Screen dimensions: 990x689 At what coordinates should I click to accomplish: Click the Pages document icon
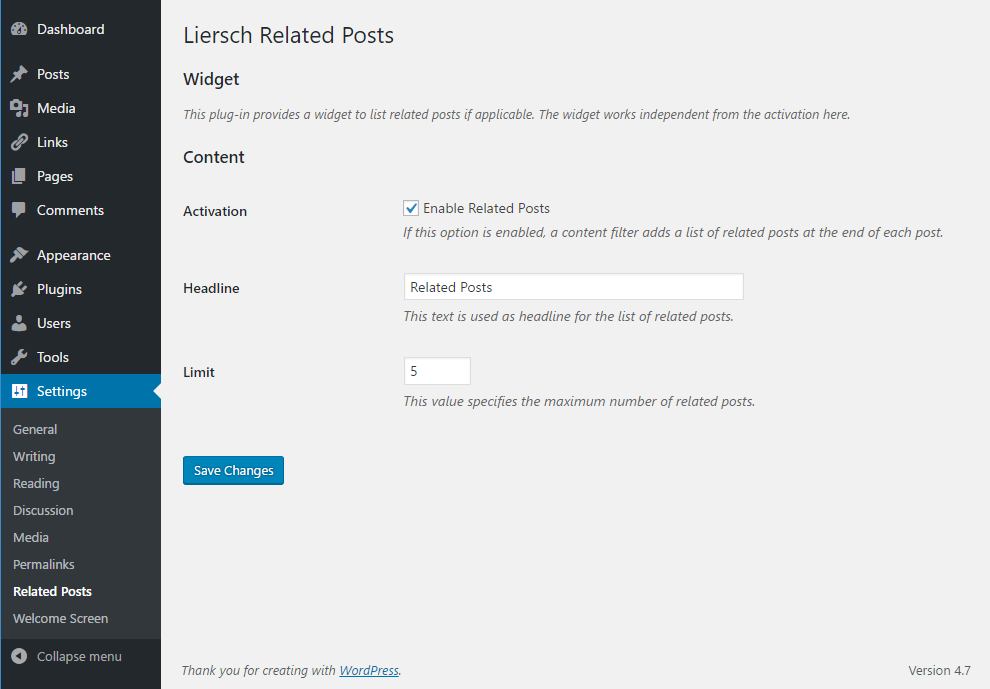(19, 176)
